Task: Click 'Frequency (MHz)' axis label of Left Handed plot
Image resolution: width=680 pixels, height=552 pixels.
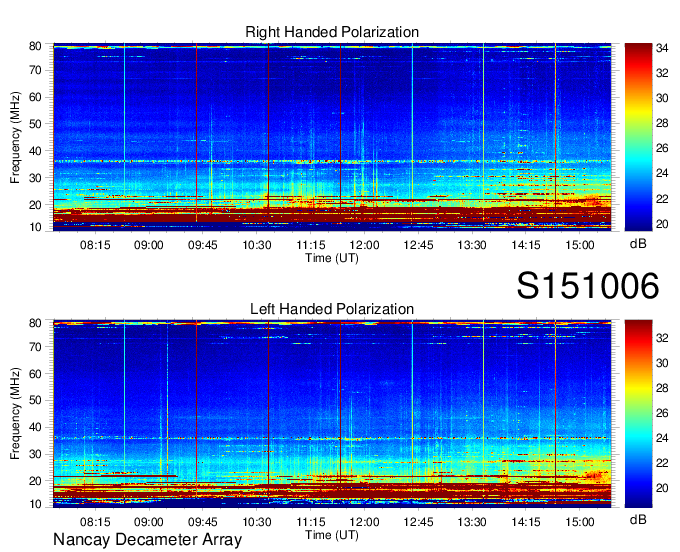Action: (x=15, y=414)
